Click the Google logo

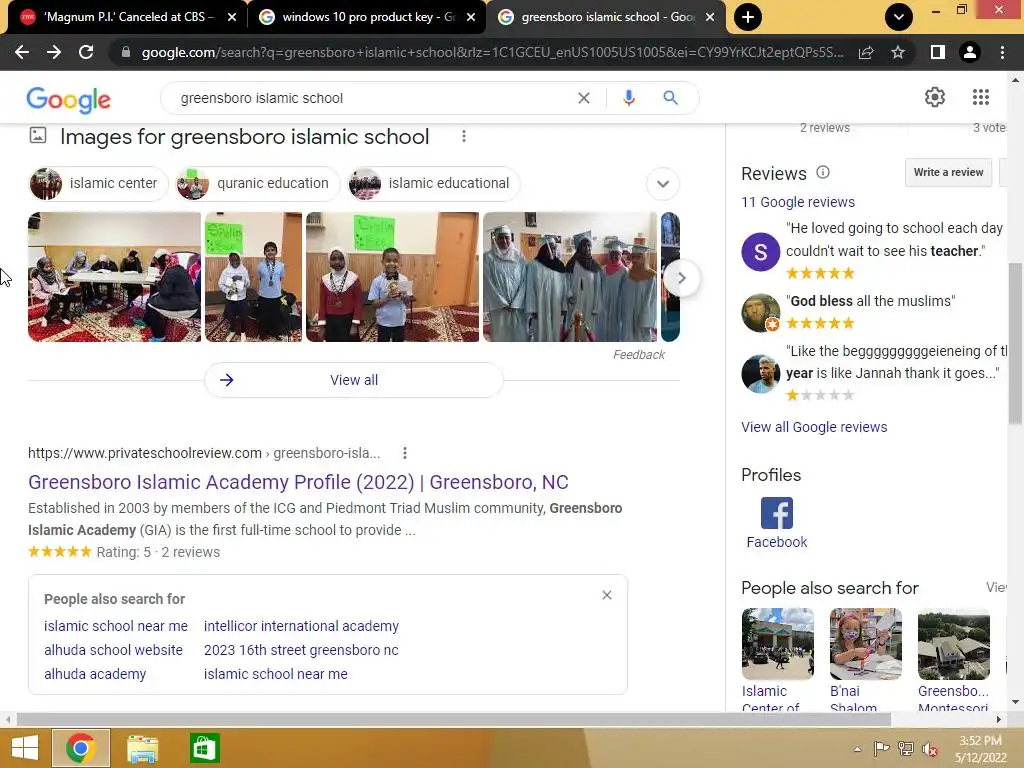tap(69, 99)
